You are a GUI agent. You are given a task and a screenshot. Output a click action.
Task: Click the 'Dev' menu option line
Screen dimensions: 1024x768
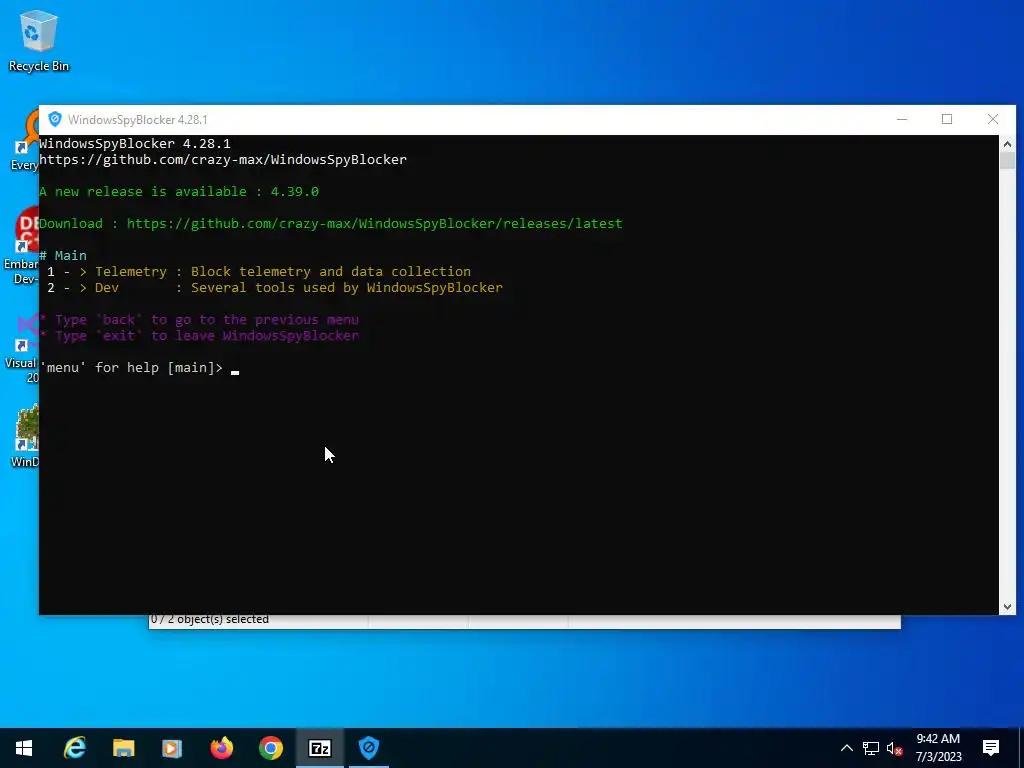pyautogui.click(x=275, y=287)
